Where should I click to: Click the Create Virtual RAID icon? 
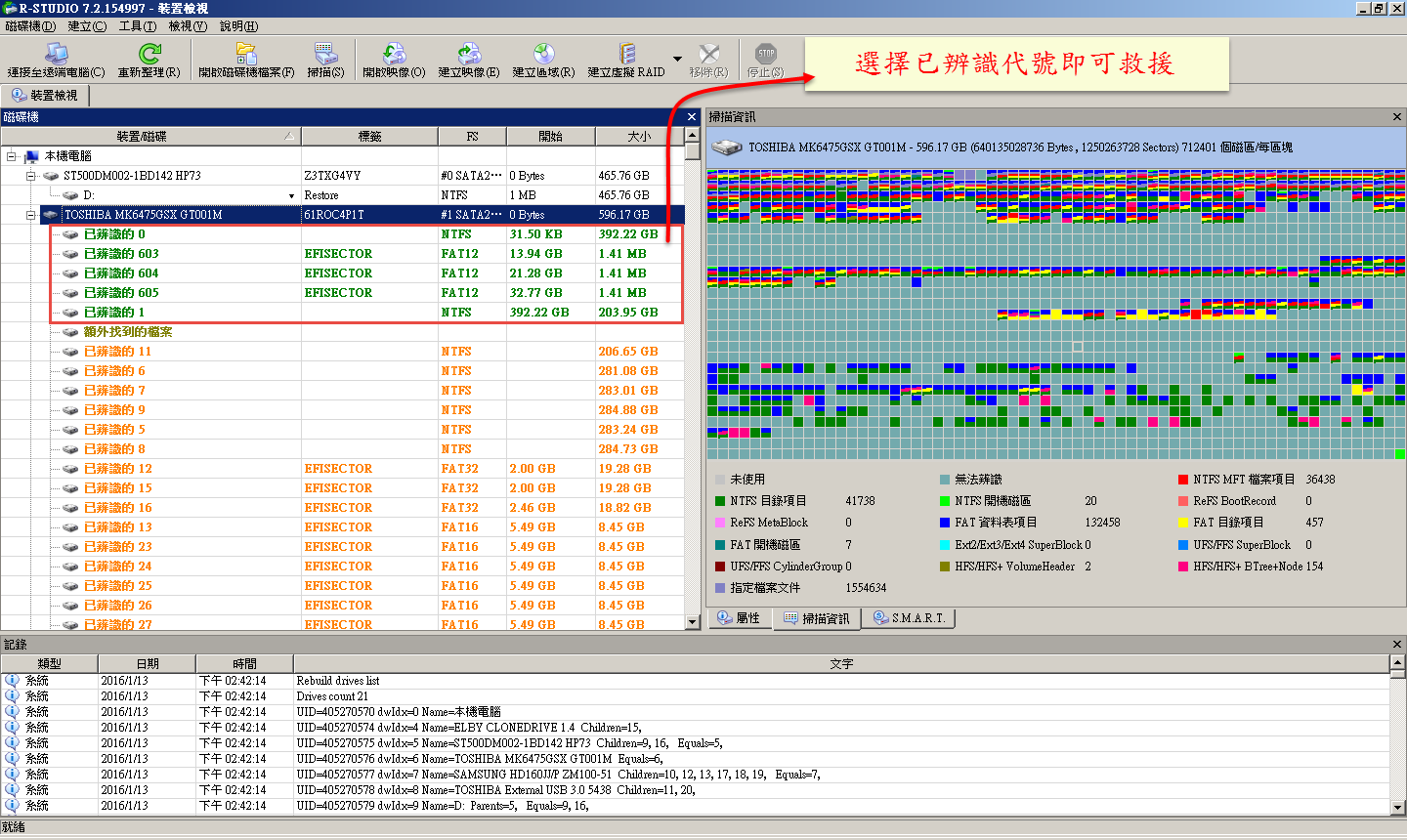click(x=626, y=54)
